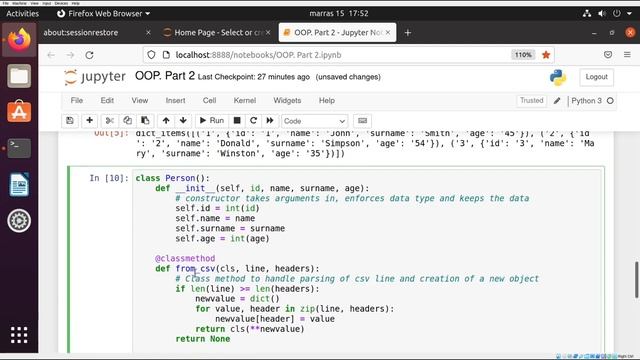Launch Firefox from the dock

[x=19, y=40]
